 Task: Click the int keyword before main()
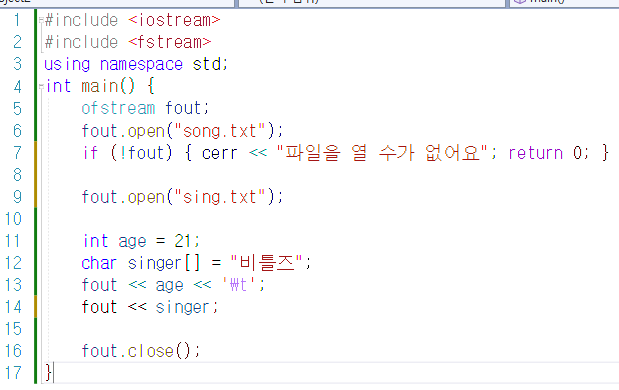58,86
